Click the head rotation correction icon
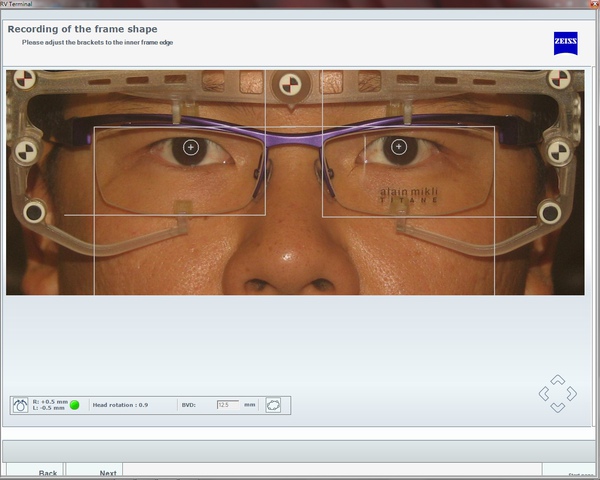The width and height of the screenshot is (600, 480). point(20,405)
